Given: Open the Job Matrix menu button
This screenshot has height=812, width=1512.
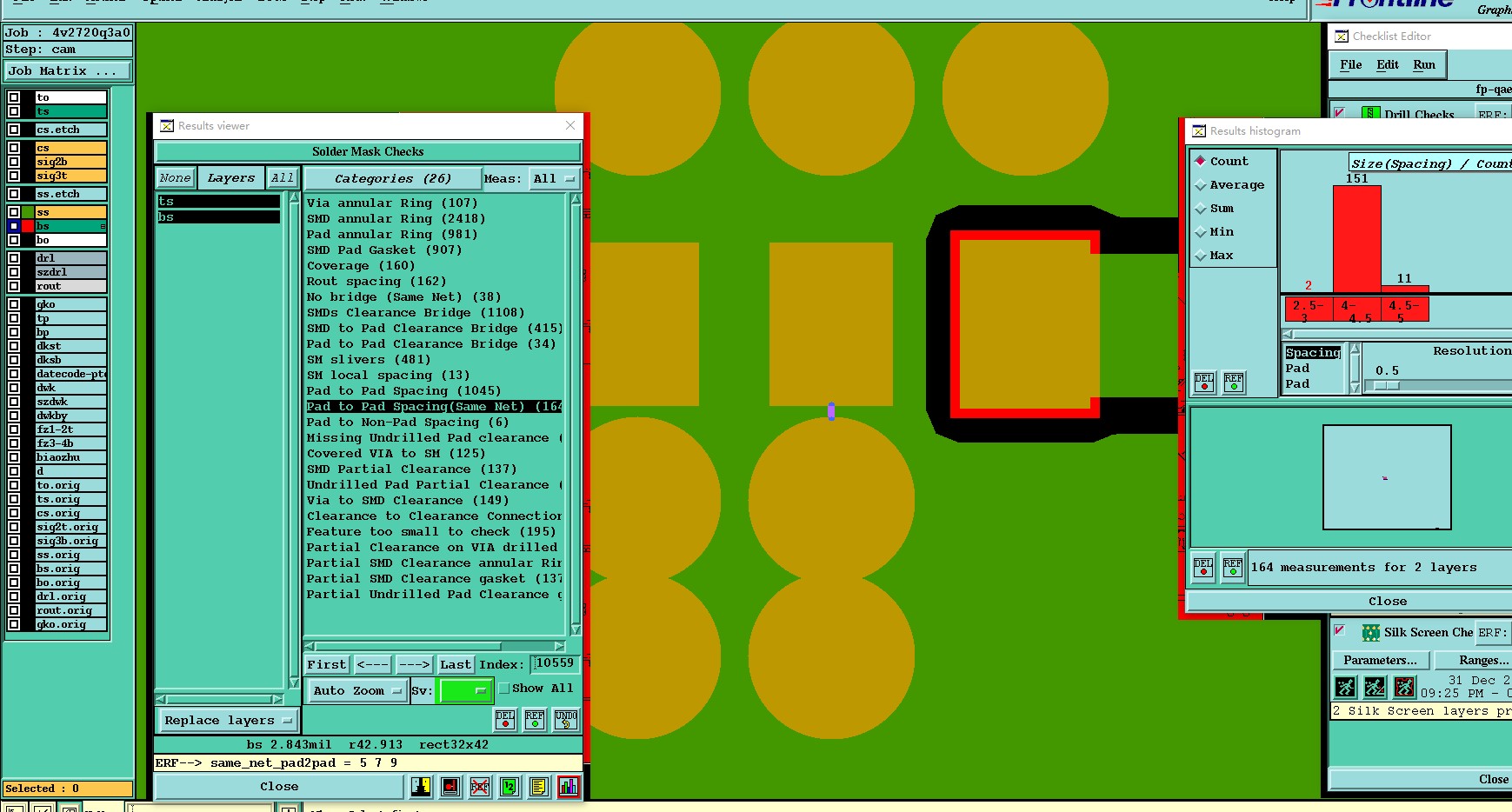Looking at the screenshot, I should (70, 71).
